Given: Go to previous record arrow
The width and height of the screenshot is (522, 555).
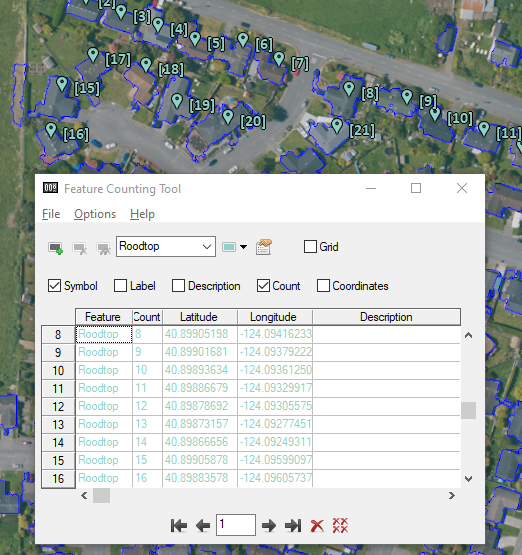Looking at the screenshot, I should (203, 526).
